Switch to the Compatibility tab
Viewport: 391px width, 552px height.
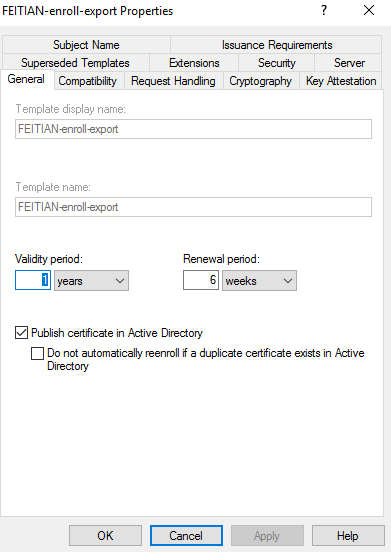coord(88,81)
